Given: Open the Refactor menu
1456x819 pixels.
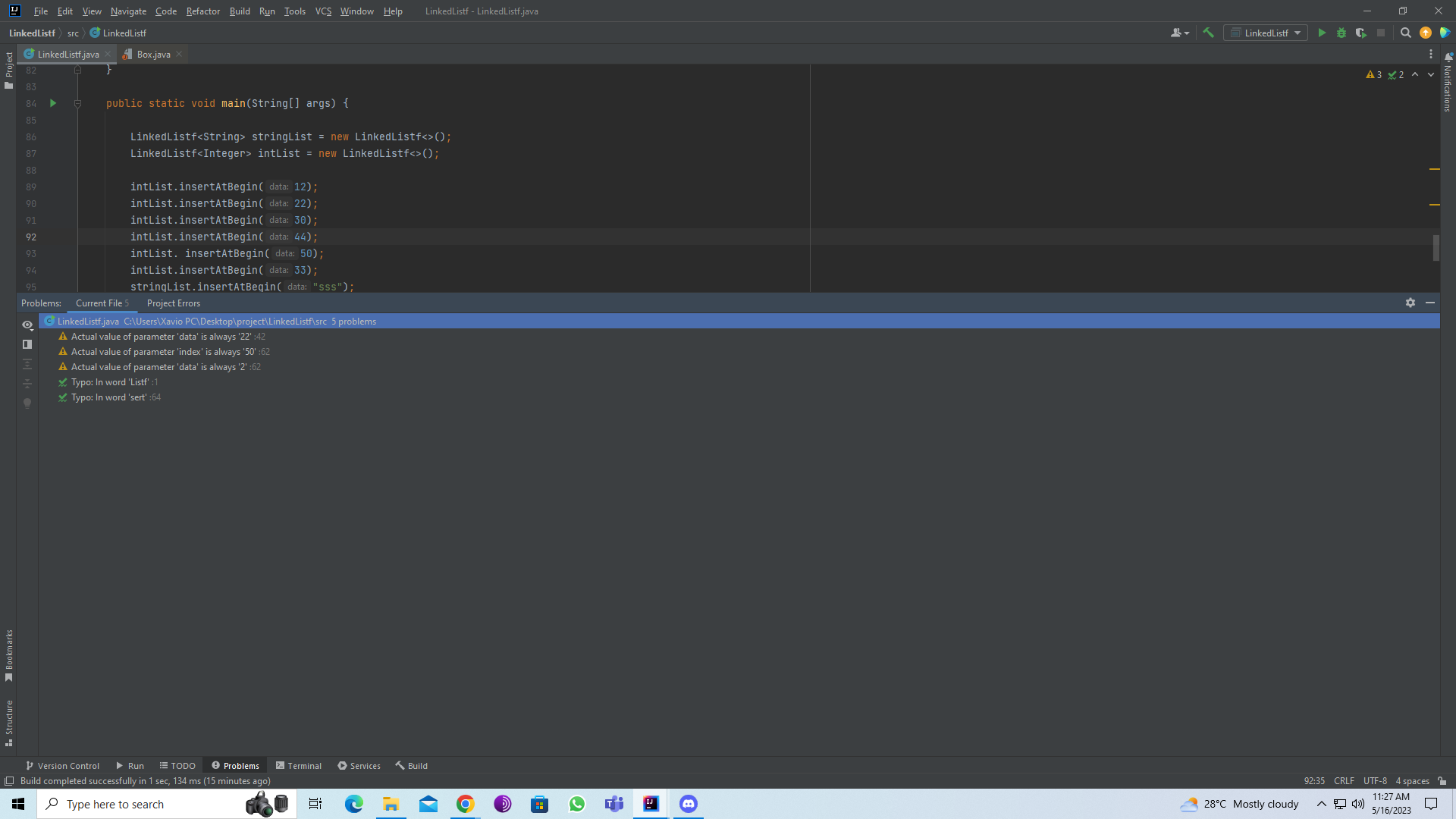Looking at the screenshot, I should click(203, 11).
